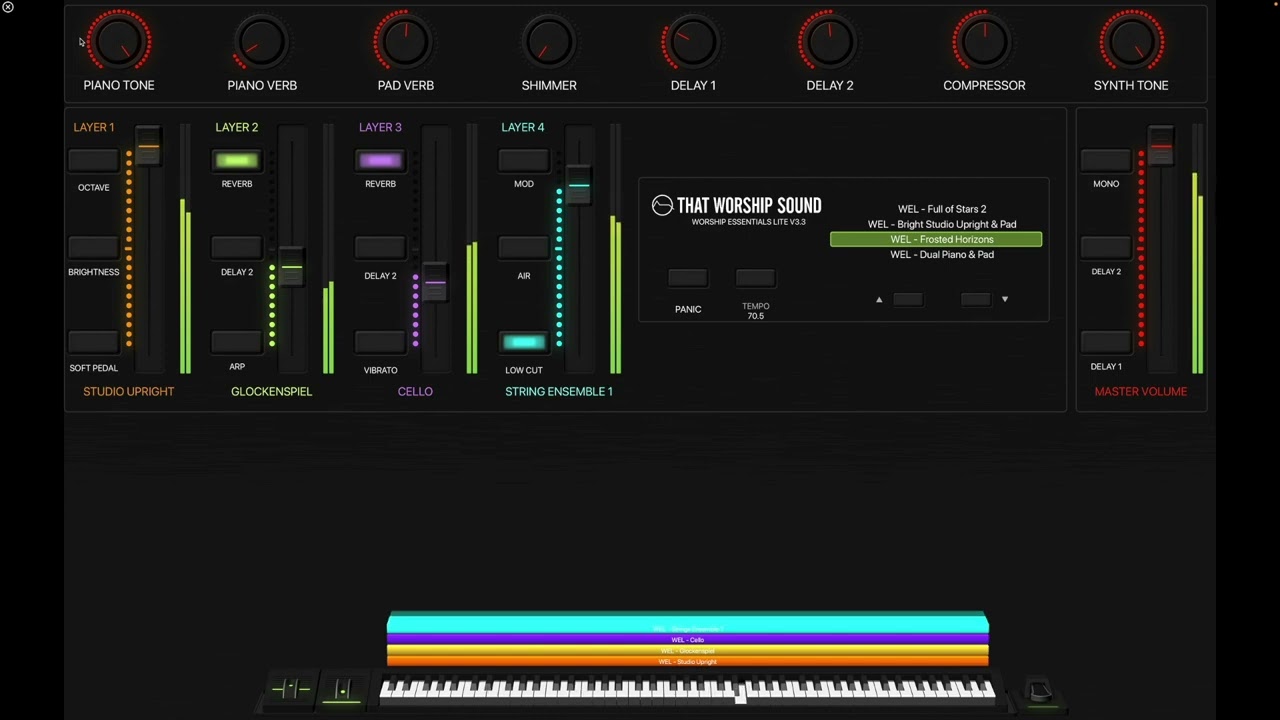
Task: Click the previous patch up-arrow button
Action: [907, 299]
